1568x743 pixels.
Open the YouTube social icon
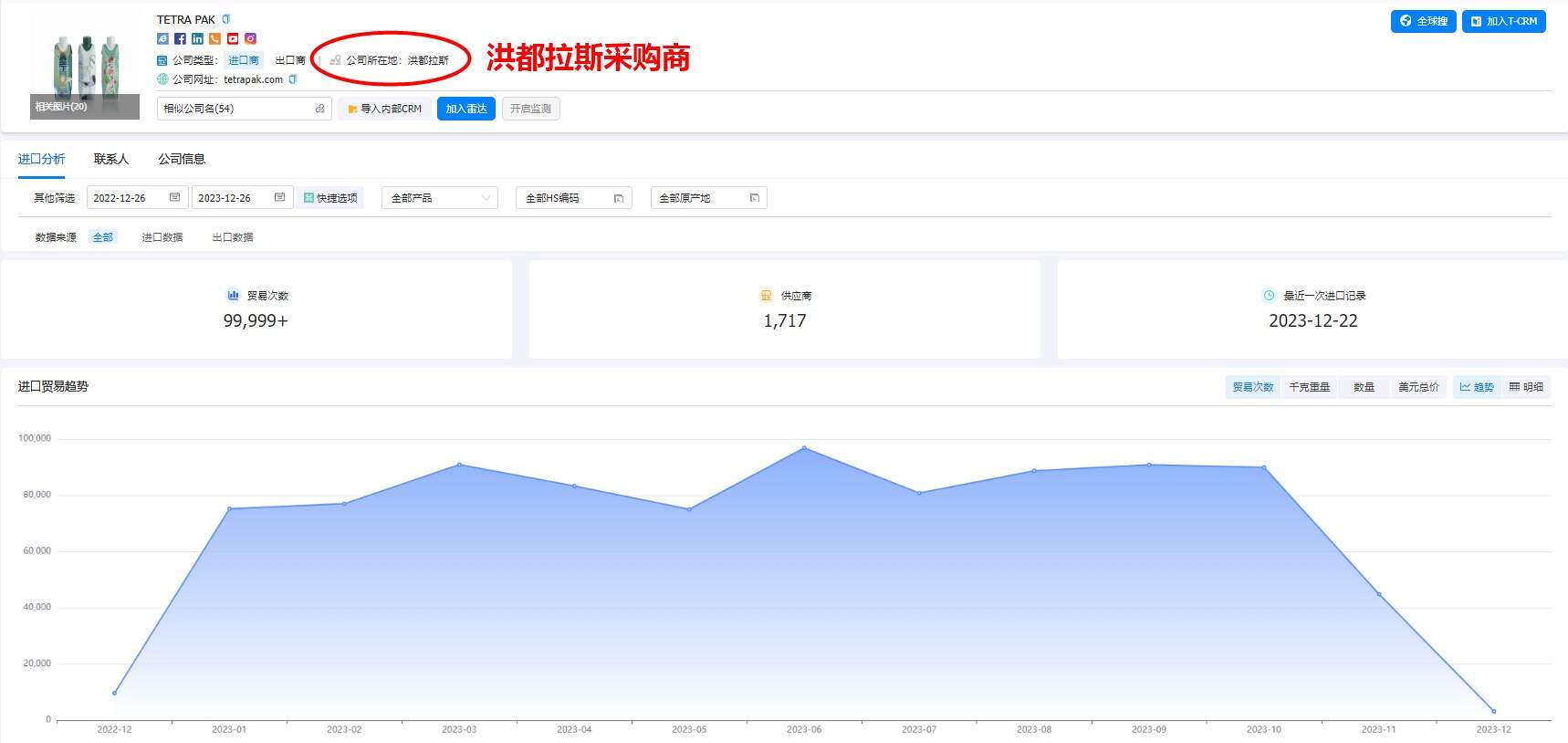point(233,38)
